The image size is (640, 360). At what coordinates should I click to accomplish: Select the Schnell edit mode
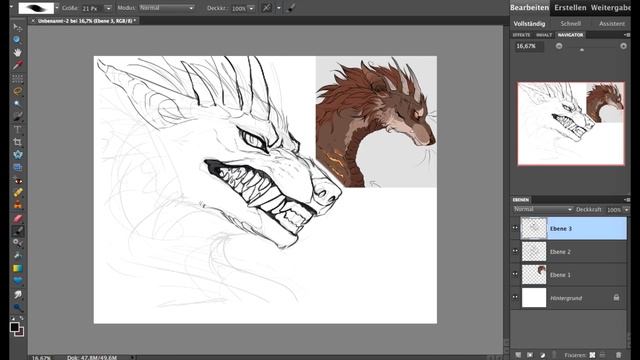(x=571, y=24)
